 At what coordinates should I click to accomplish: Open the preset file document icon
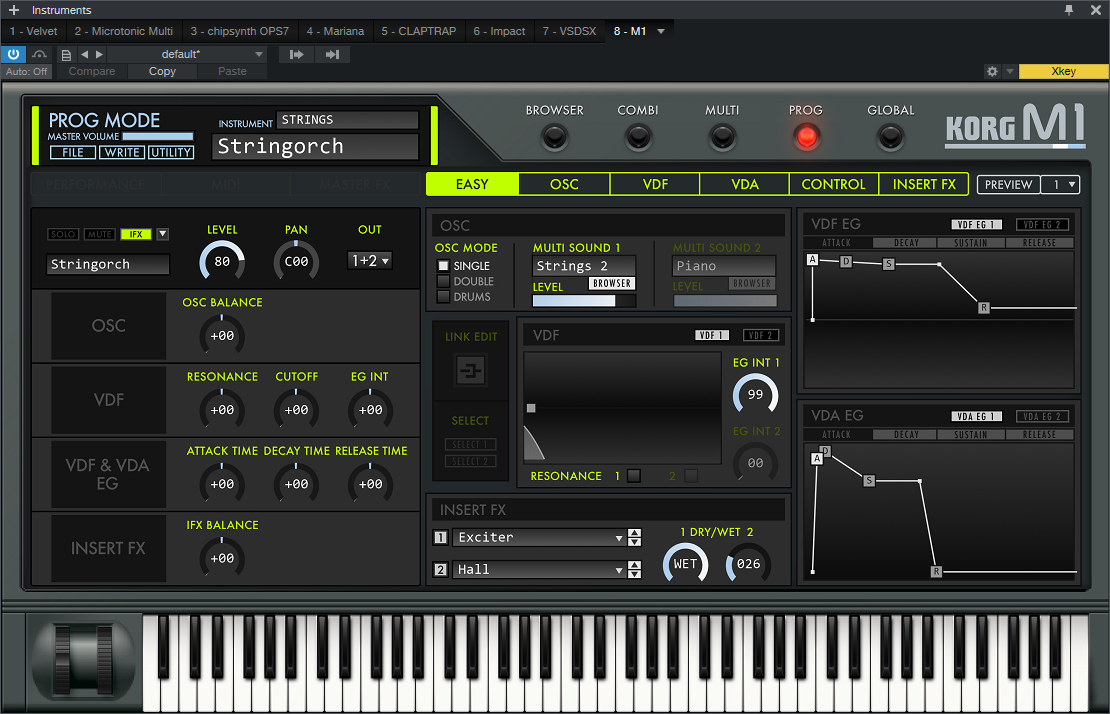66,54
